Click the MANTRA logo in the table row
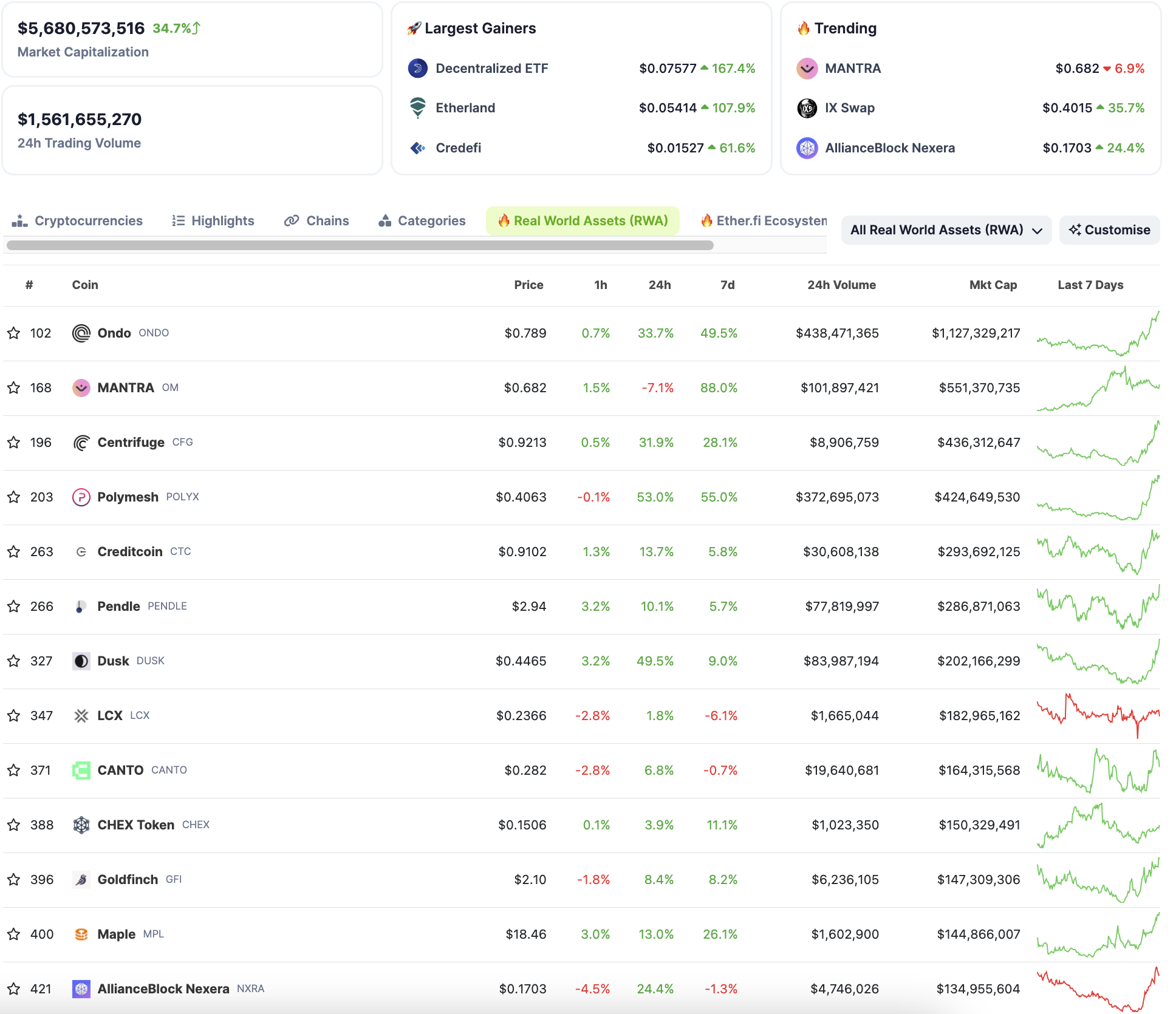 click(x=81, y=388)
